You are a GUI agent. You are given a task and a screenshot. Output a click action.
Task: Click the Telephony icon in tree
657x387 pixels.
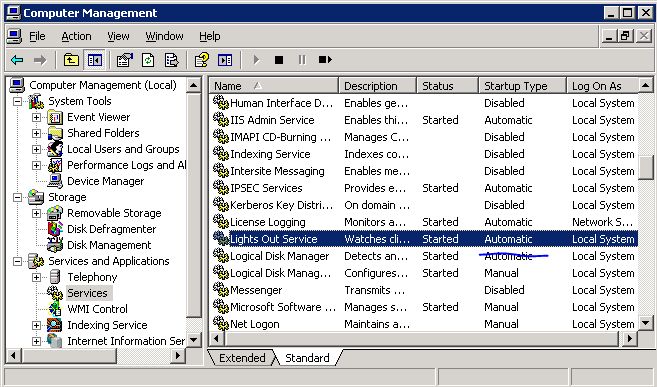(55, 277)
